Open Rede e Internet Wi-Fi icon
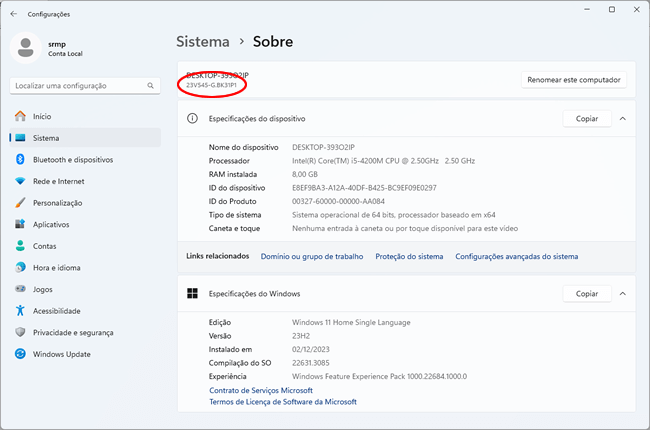 (20, 181)
